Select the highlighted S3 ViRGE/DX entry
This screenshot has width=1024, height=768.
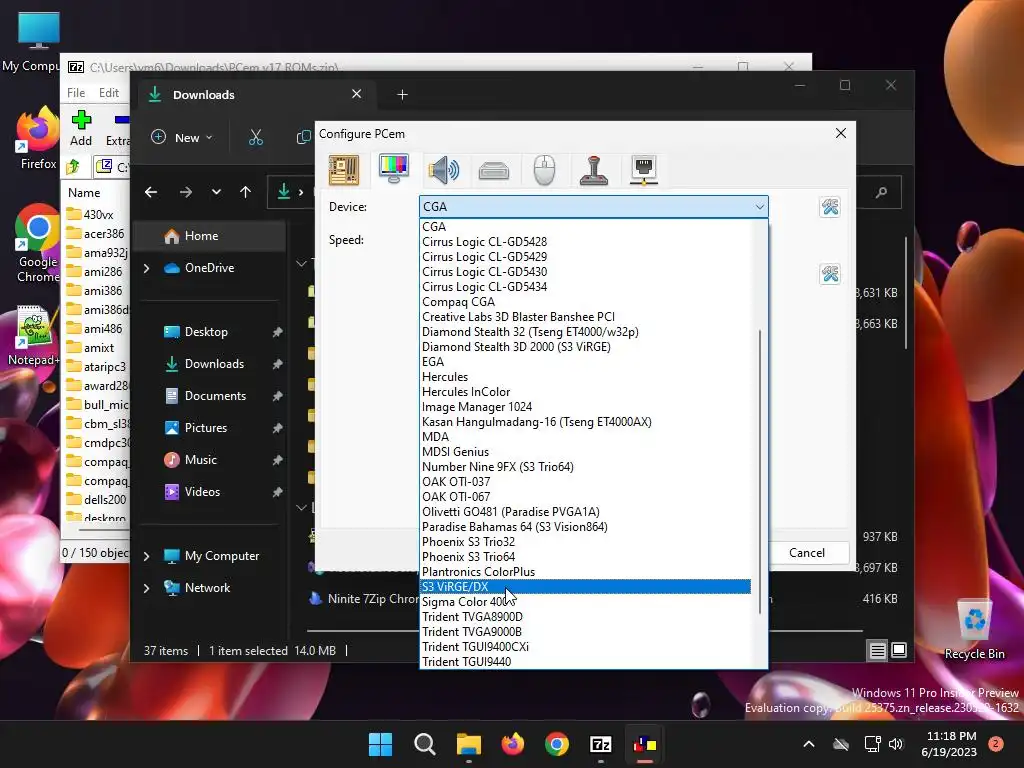pos(585,586)
